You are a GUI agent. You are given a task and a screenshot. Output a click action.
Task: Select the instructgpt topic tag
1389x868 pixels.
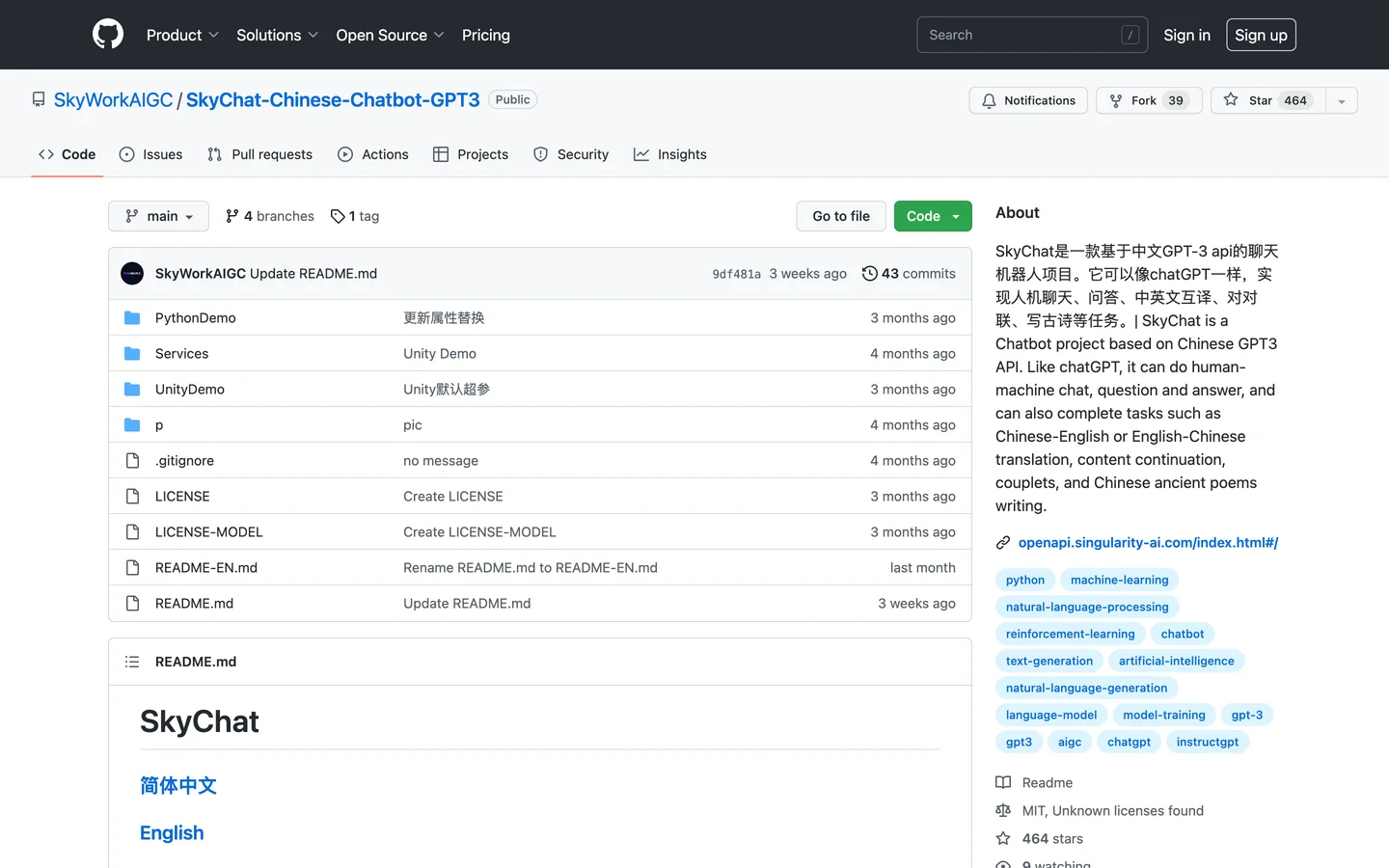click(1208, 742)
